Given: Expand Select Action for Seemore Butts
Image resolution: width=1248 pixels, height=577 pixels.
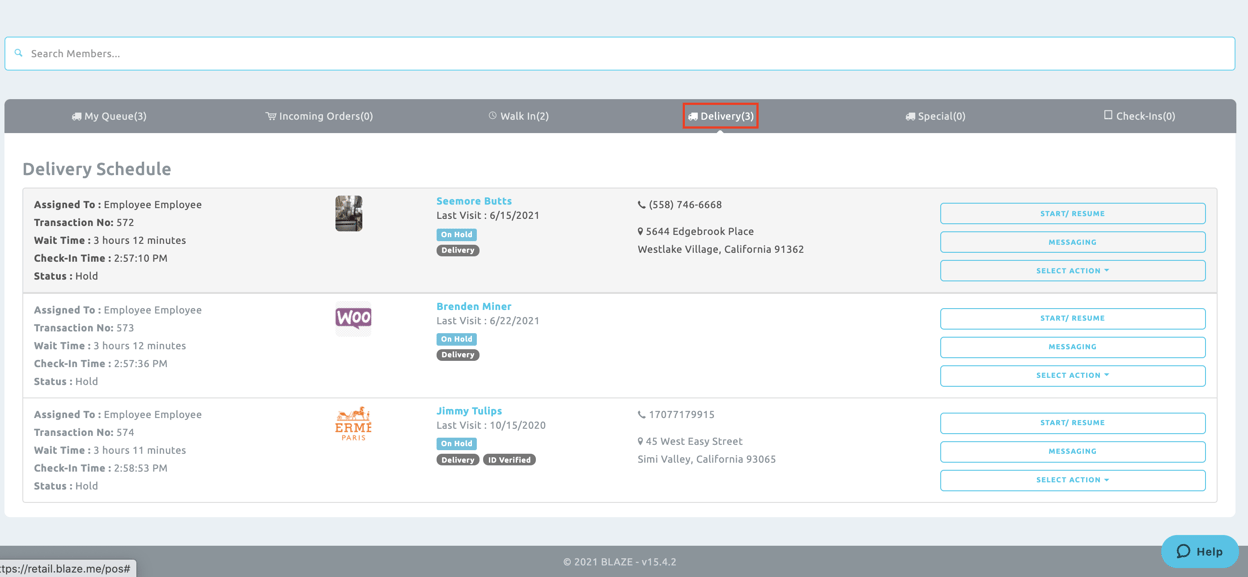Looking at the screenshot, I should [1072, 270].
